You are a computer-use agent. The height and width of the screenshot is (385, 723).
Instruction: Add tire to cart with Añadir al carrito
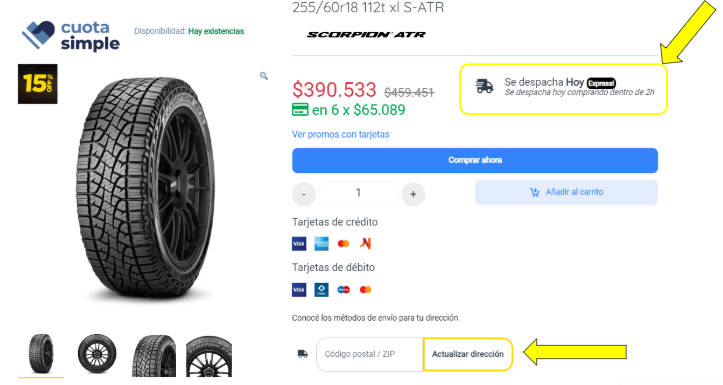click(566, 192)
